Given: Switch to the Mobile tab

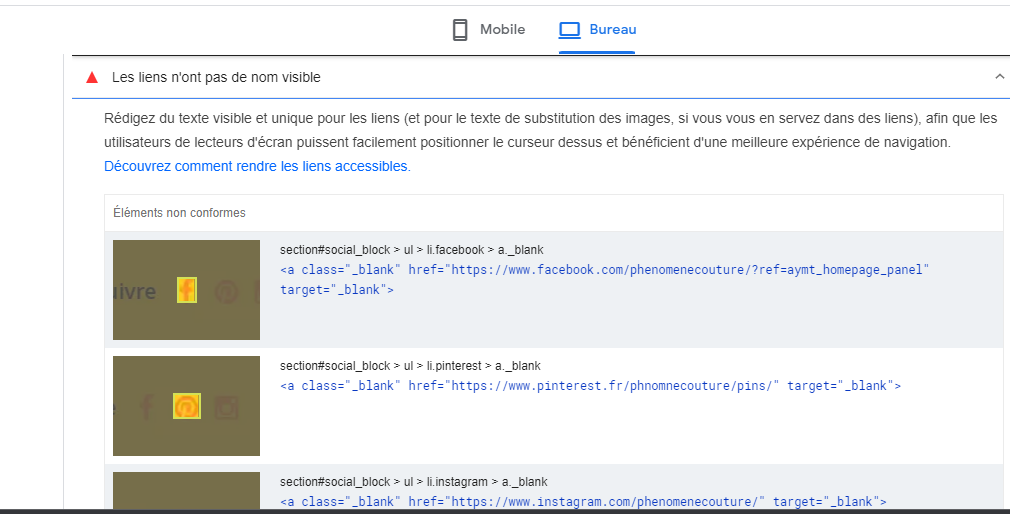Looking at the screenshot, I should pyautogui.click(x=488, y=30).
